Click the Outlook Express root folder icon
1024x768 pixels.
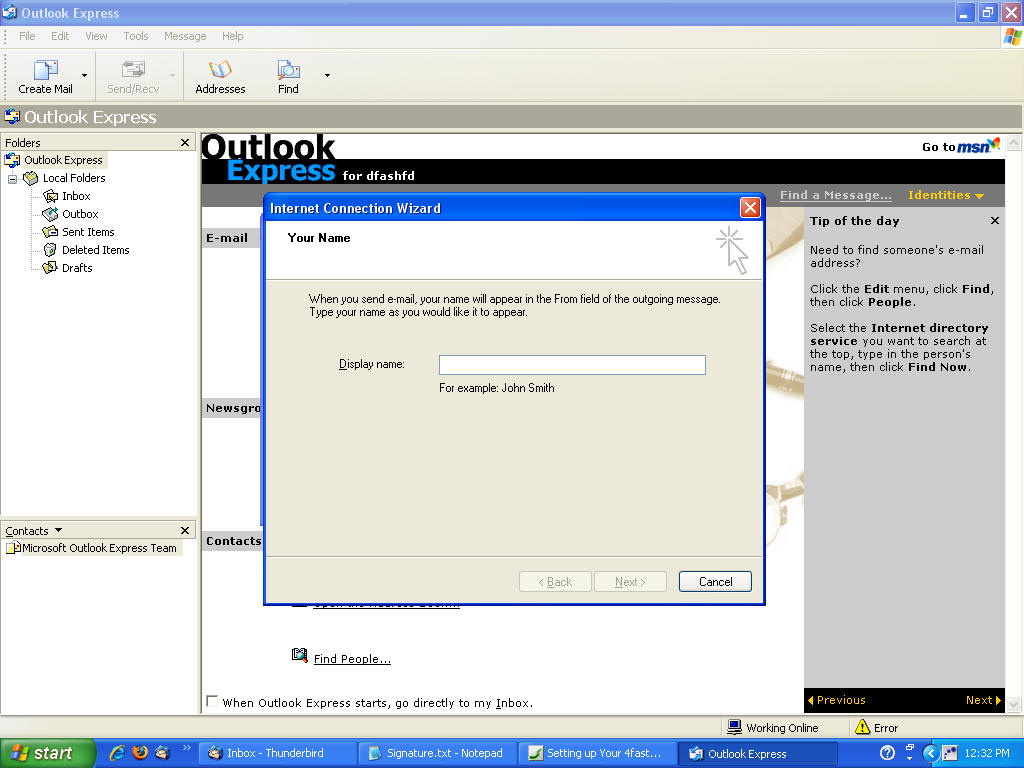point(12,160)
